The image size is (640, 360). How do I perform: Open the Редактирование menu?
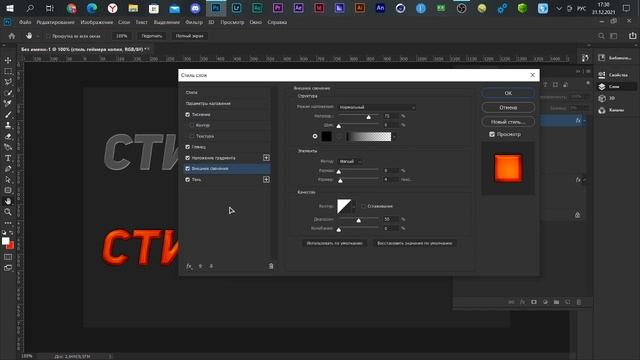pyautogui.click(x=56, y=22)
